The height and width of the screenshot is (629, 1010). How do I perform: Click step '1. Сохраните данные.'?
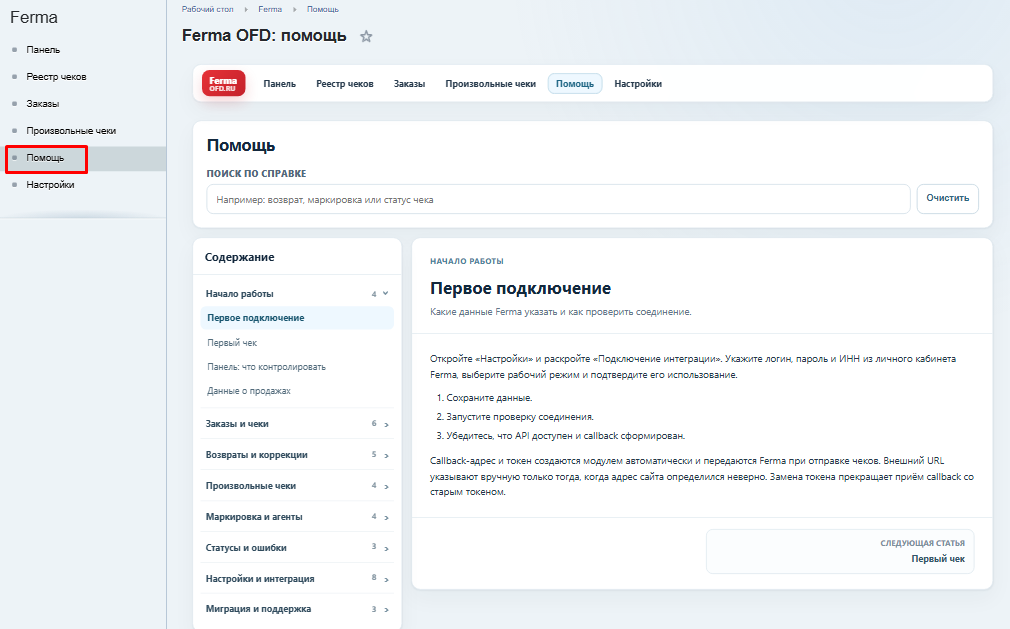484,398
